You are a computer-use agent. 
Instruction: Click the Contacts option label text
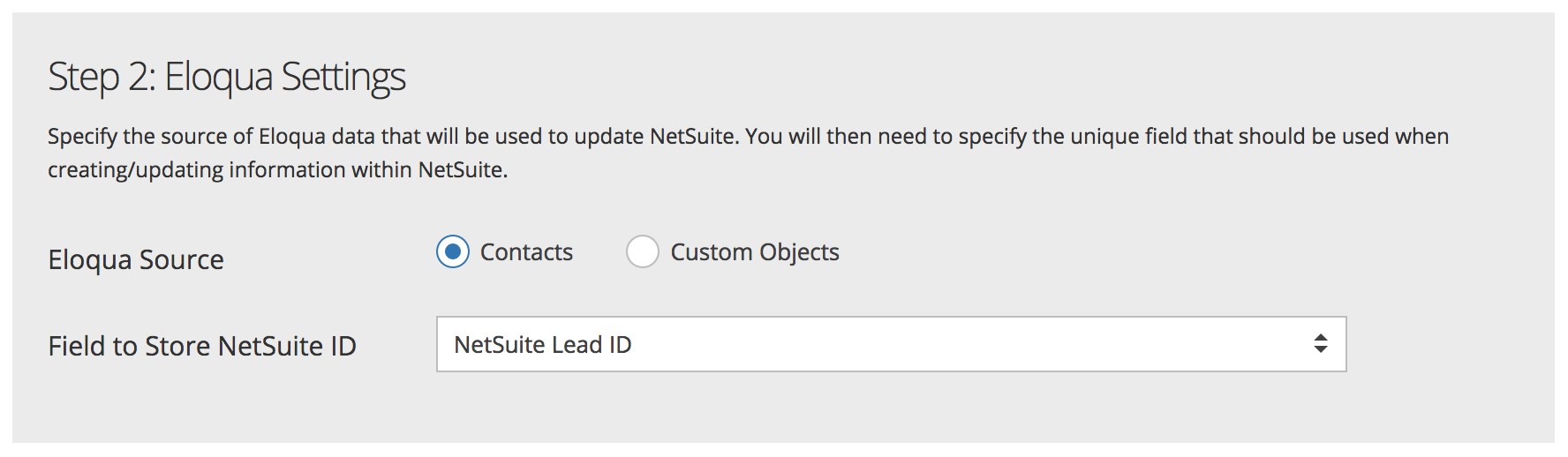click(x=526, y=252)
